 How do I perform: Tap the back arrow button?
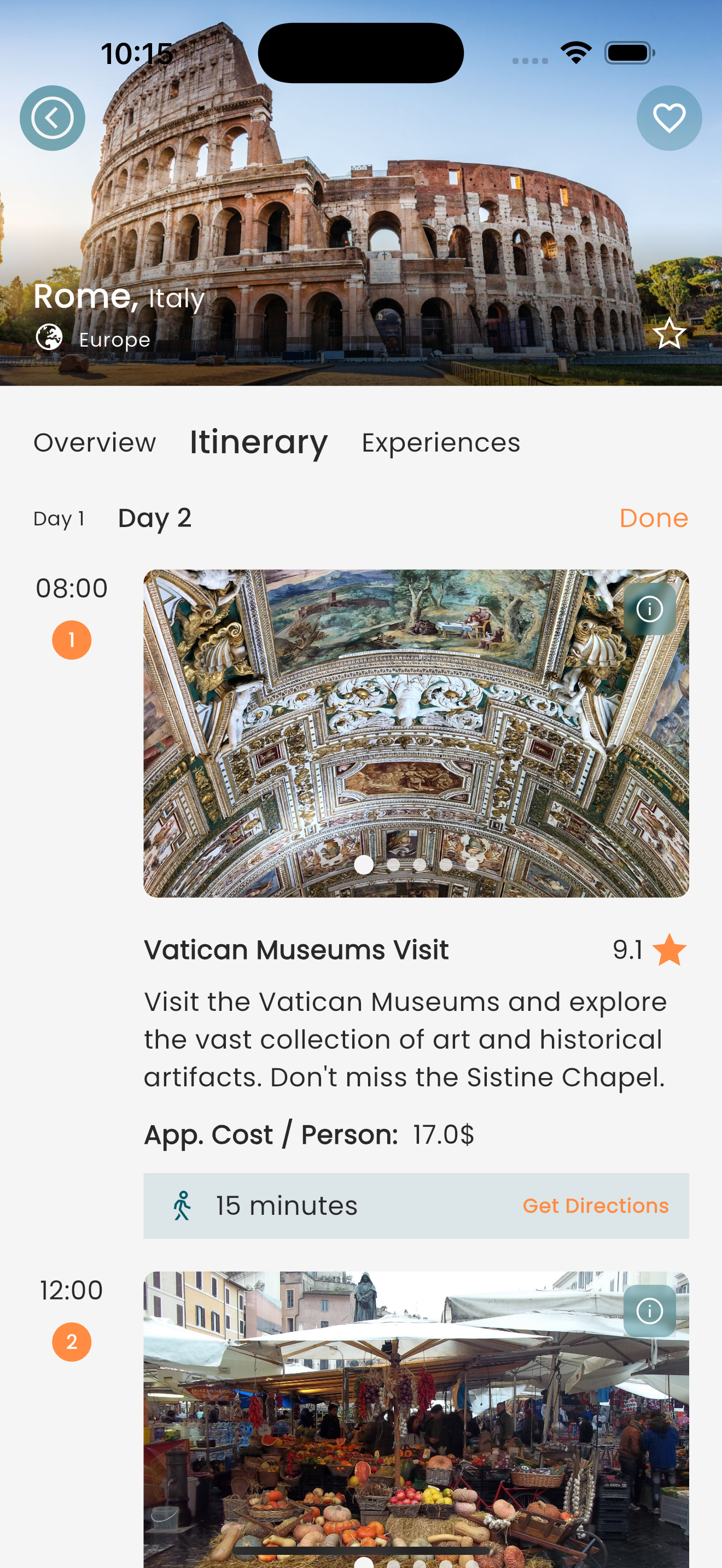click(x=53, y=118)
